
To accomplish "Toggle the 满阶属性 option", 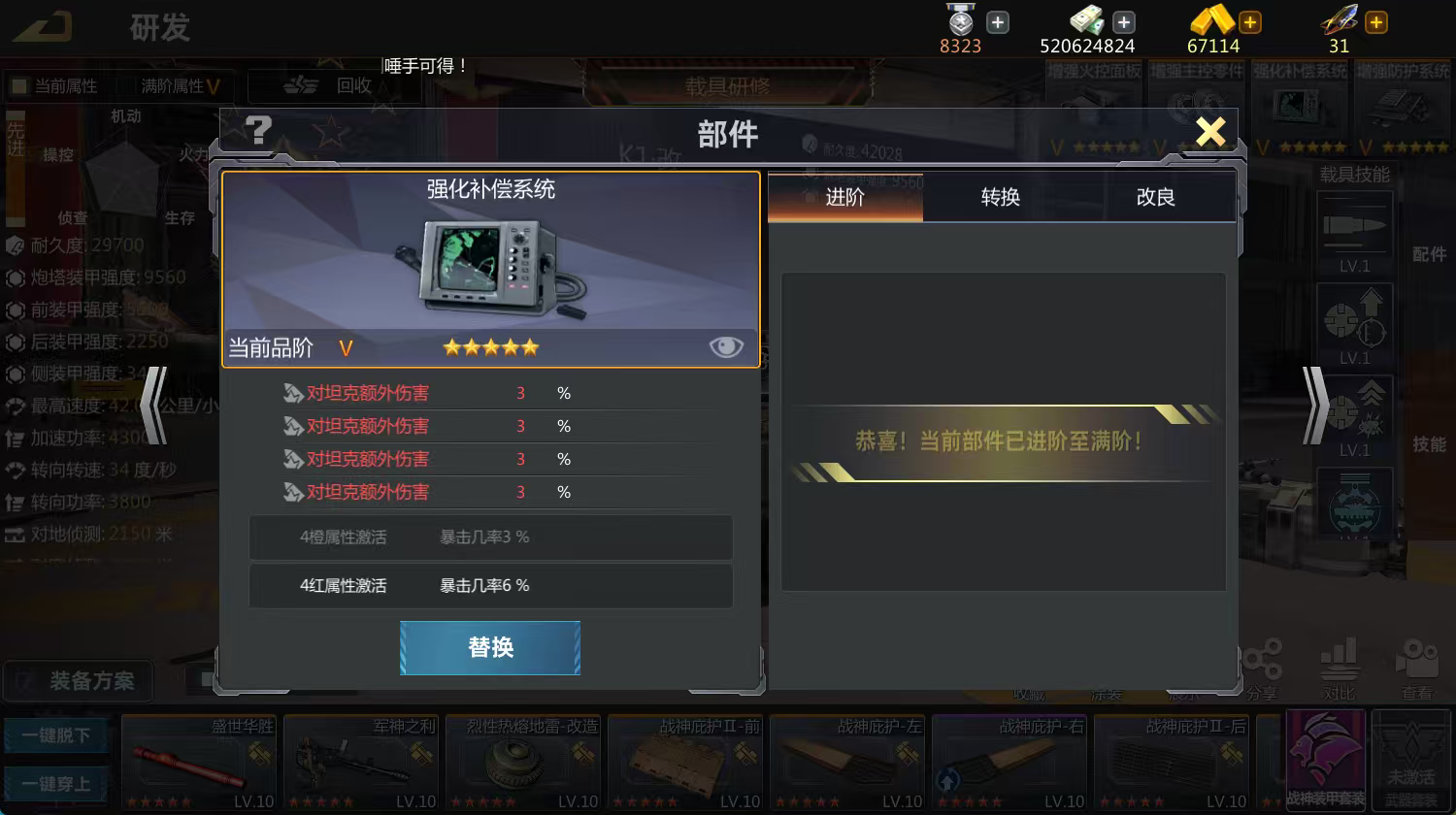I will (181, 86).
